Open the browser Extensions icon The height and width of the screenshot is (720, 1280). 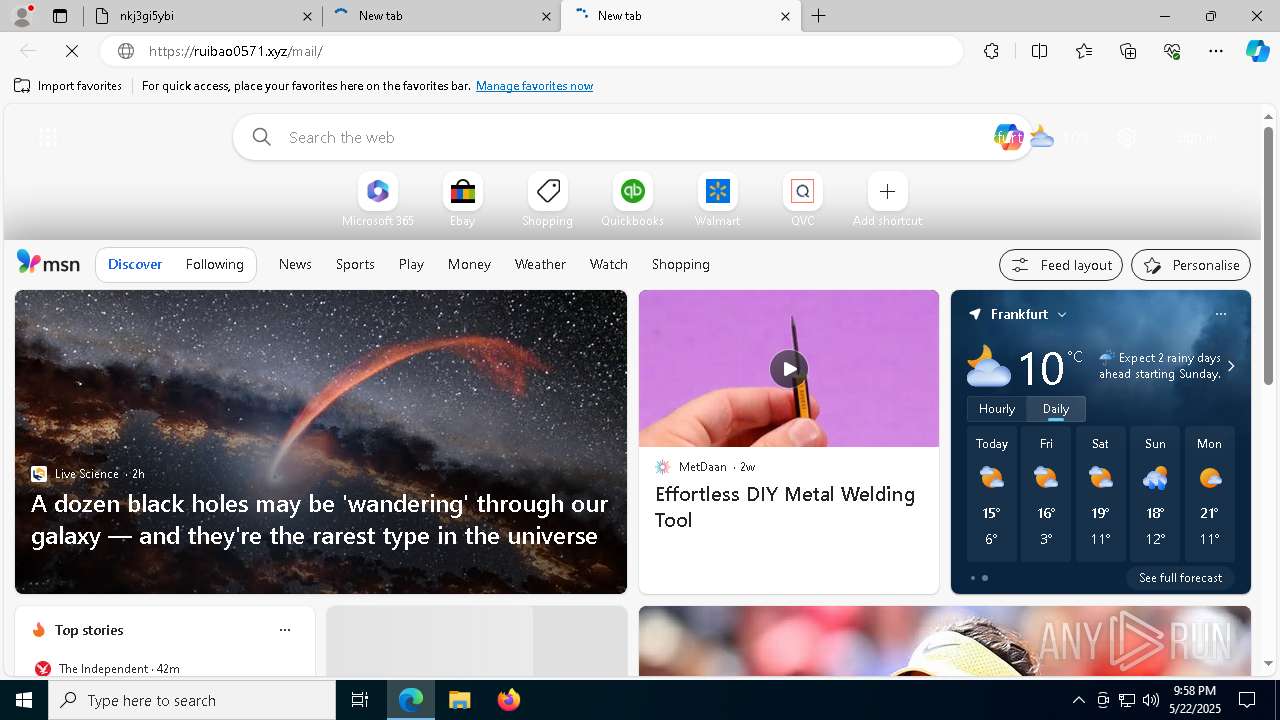[991, 51]
